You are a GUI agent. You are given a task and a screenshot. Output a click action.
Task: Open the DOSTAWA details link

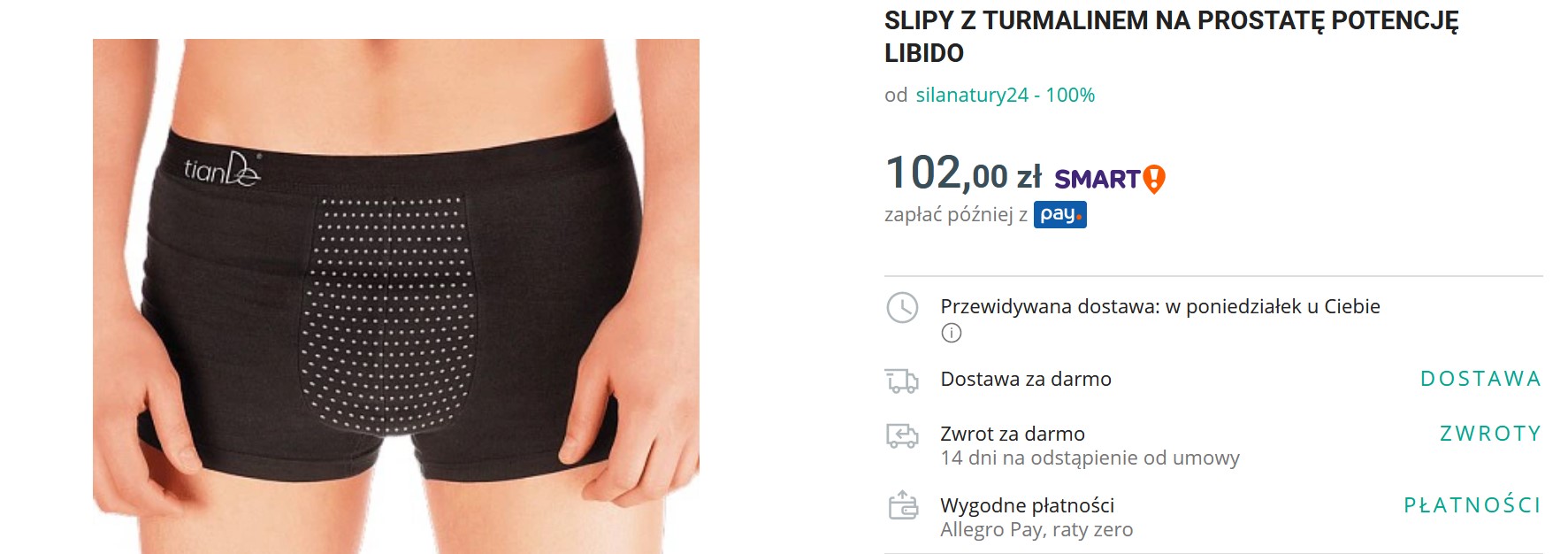(1480, 379)
